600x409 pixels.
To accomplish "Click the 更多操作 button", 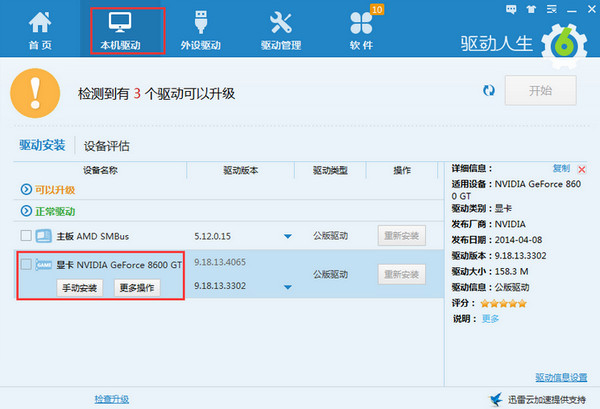I will [x=137, y=288].
